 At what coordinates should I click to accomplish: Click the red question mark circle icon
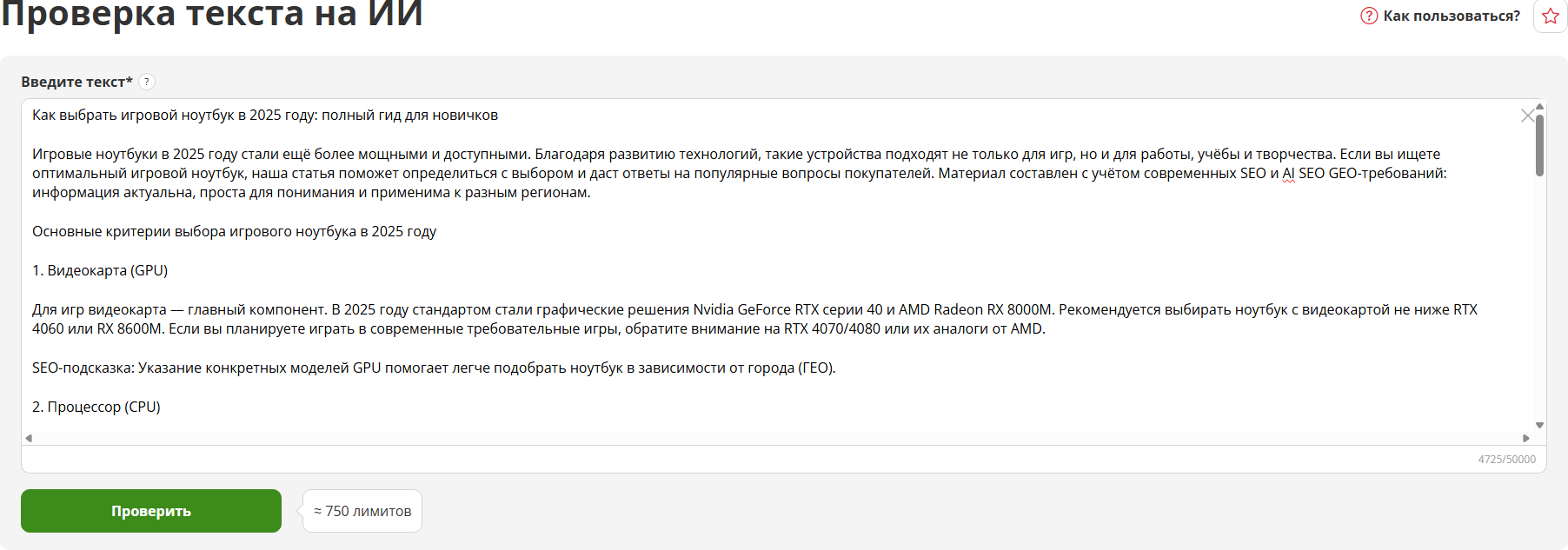1369,16
